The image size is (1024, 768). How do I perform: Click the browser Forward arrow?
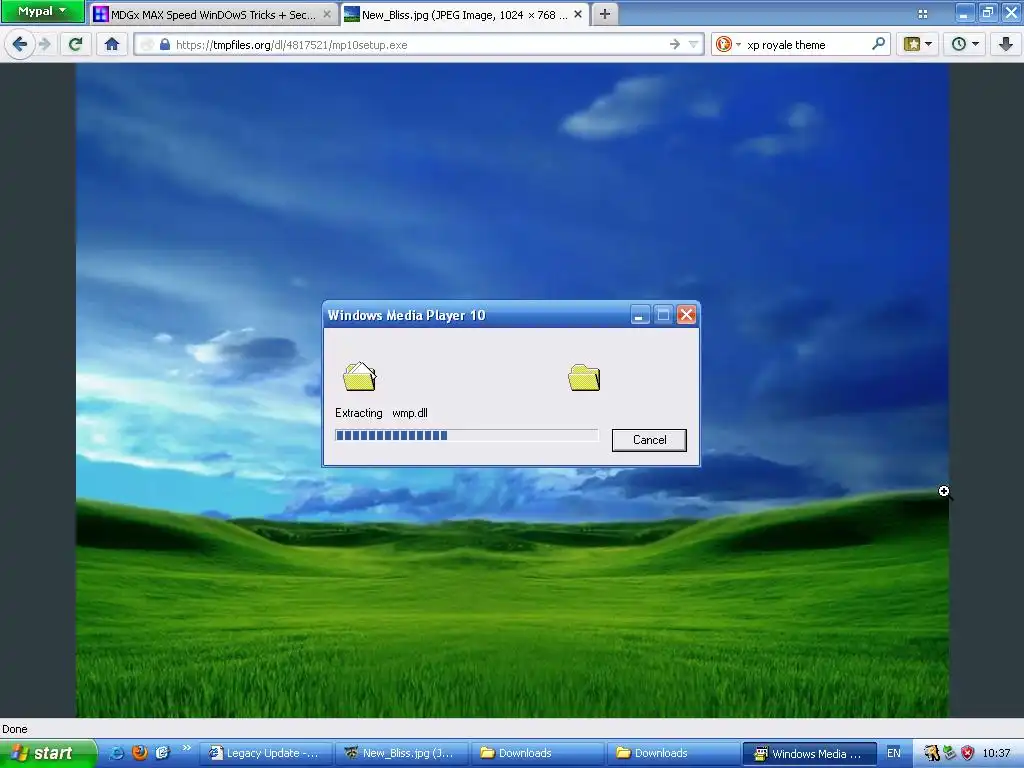[44, 44]
